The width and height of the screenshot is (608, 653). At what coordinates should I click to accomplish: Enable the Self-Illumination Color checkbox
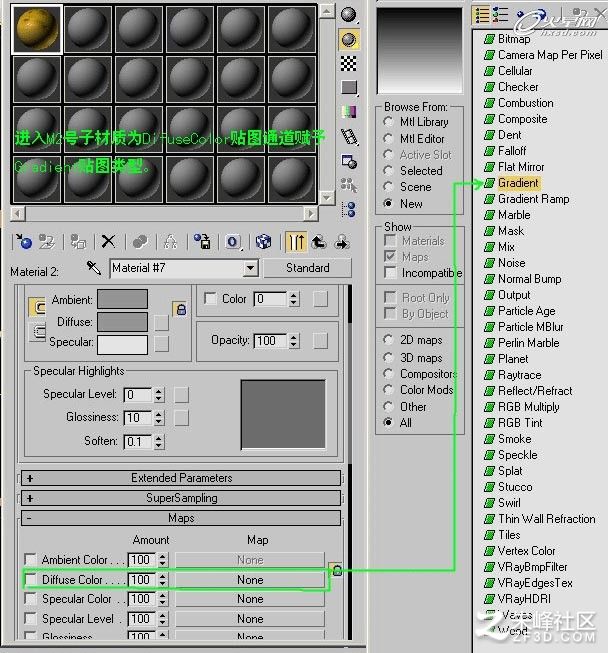(x=210, y=298)
